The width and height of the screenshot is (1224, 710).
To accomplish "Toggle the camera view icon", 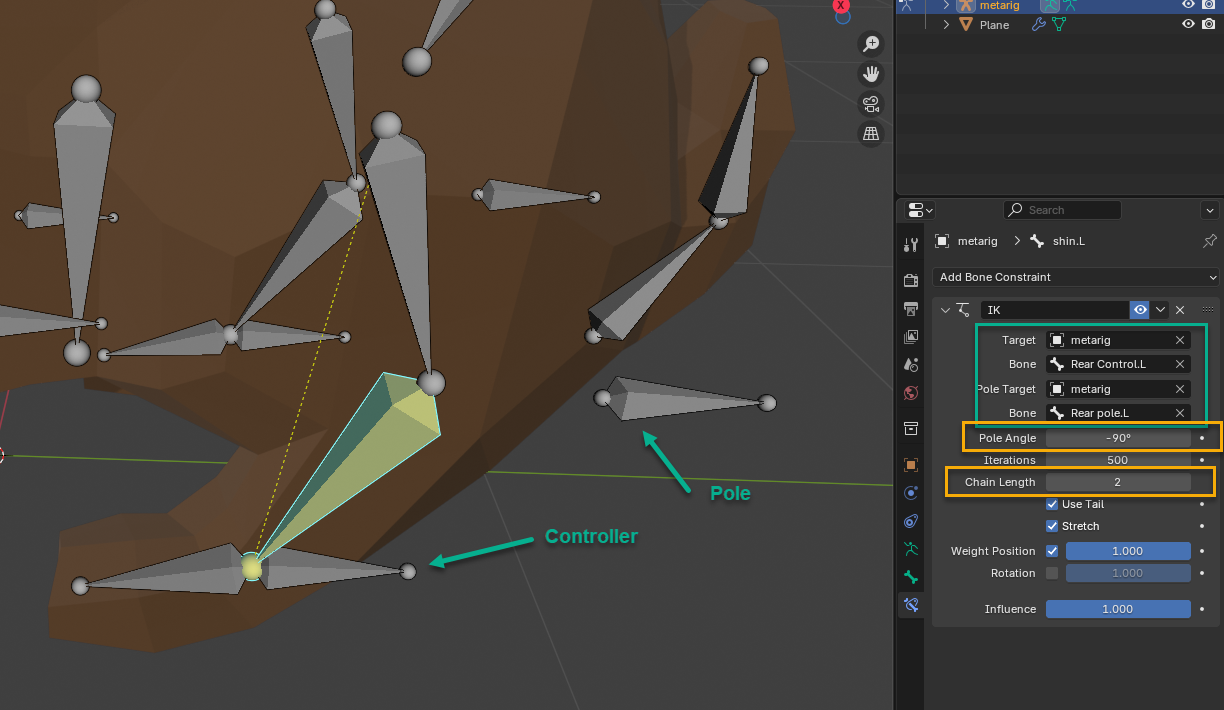I will pyautogui.click(x=871, y=104).
